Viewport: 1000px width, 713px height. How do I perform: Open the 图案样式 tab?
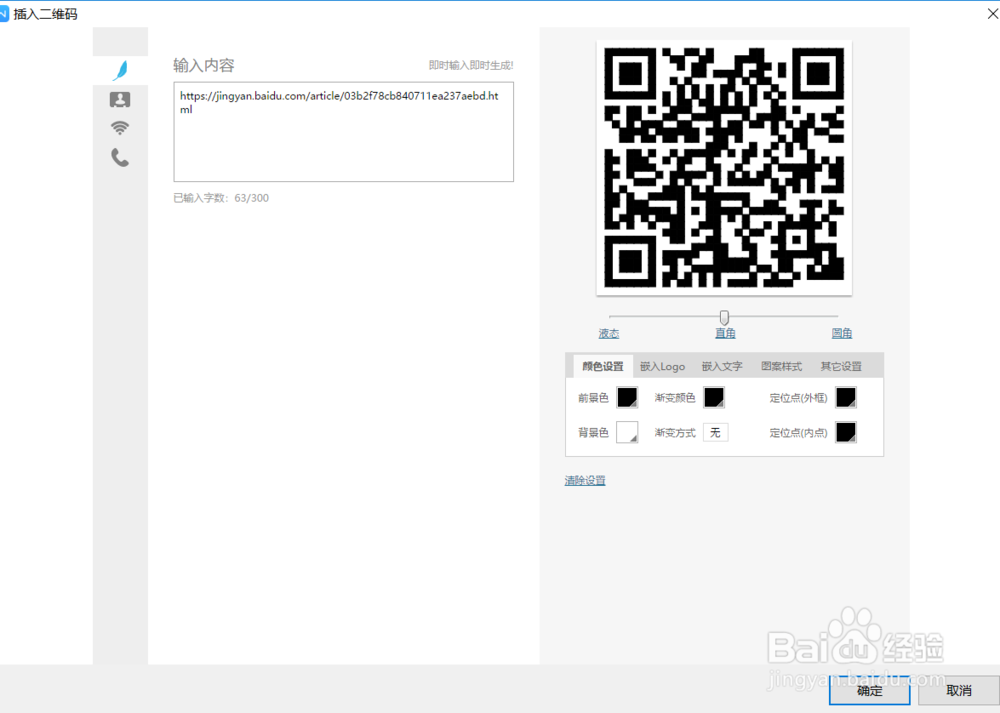click(x=781, y=366)
